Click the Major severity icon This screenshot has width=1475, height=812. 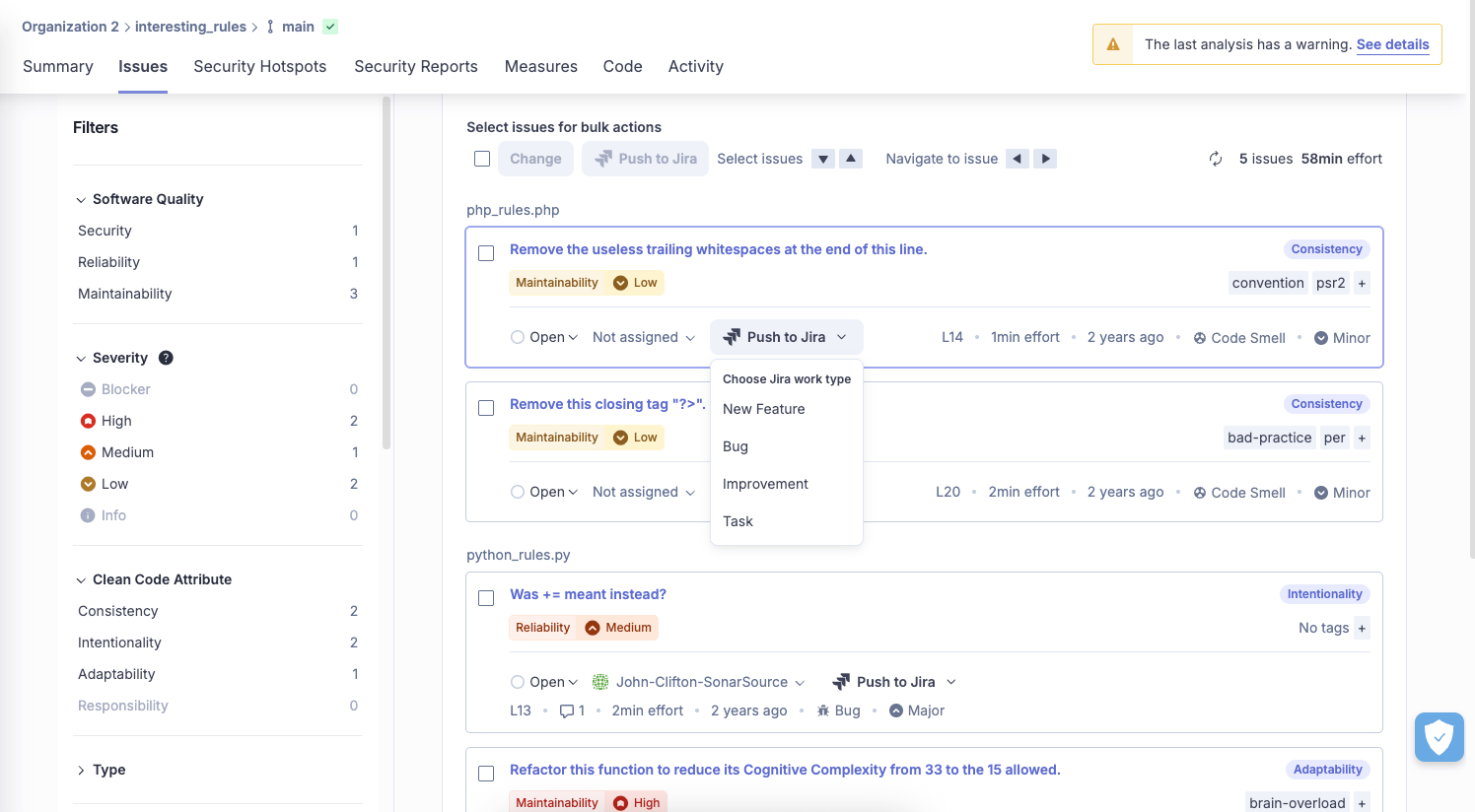pyautogui.click(x=895, y=710)
